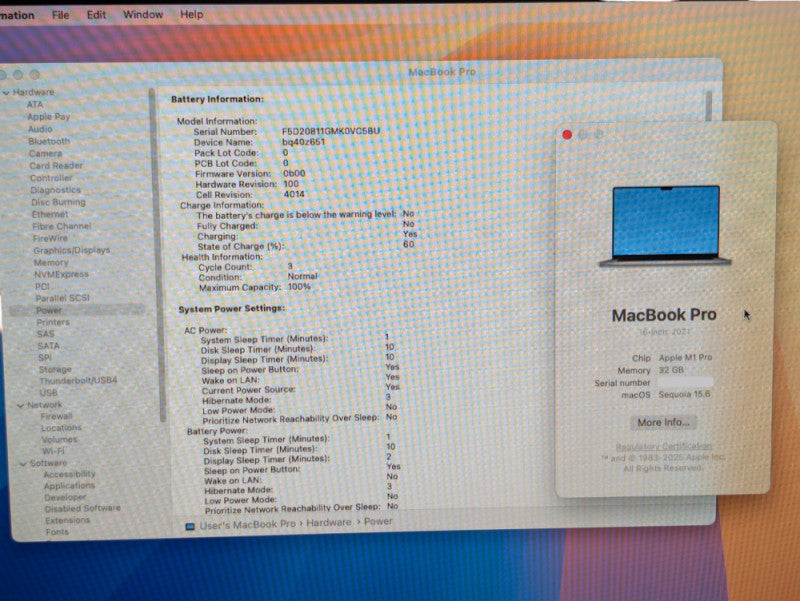
Task: Select FireWire in the sidebar
Action: pyautogui.click(x=50, y=238)
